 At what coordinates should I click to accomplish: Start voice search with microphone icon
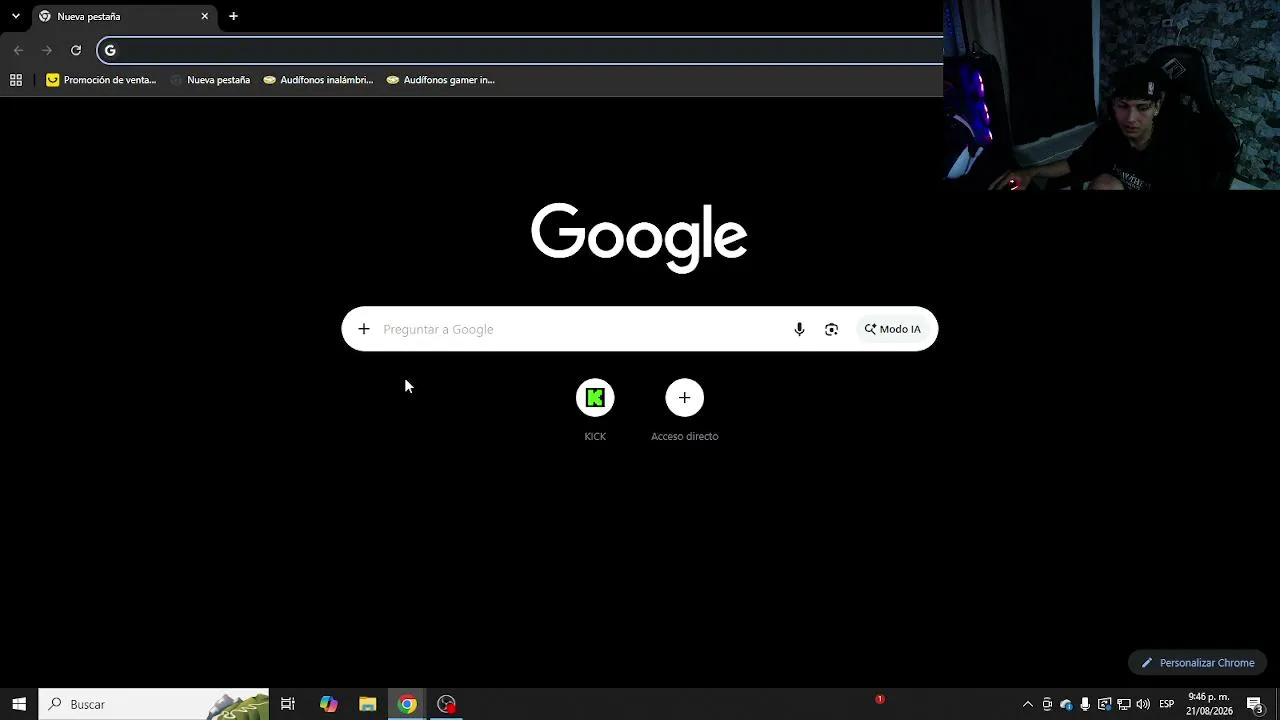point(799,329)
